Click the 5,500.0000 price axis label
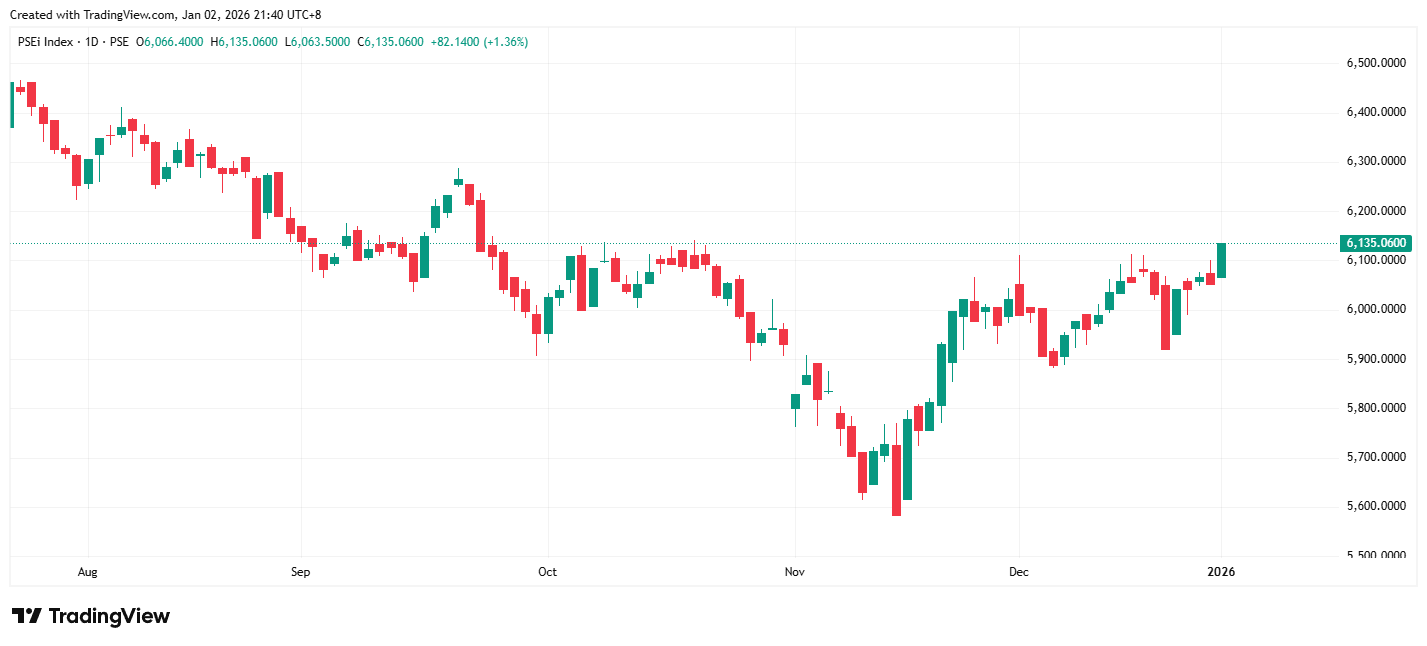Image resolution: width=1427 pixels, height=646 pixels. pos(1376,556)
